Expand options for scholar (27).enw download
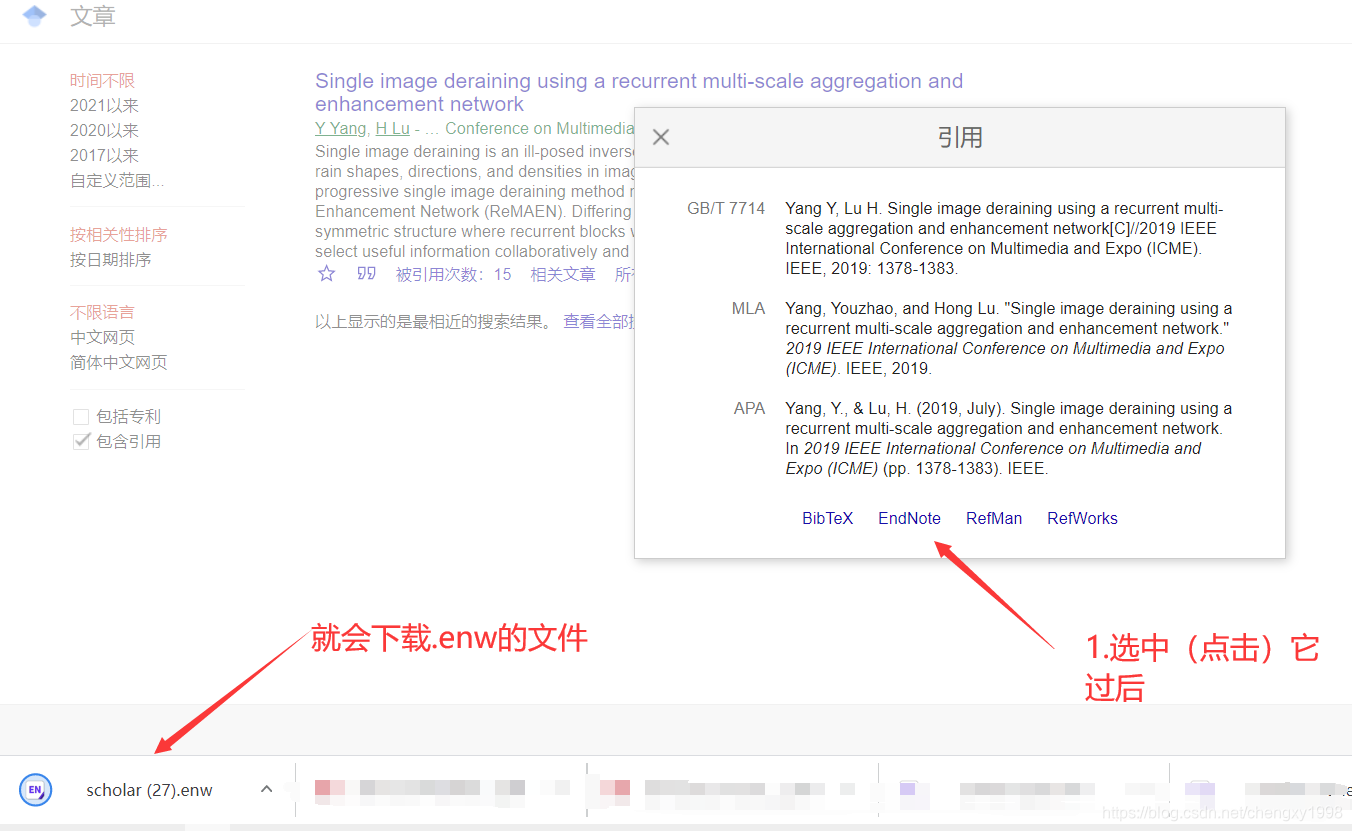The width and height of the screenshot is (1352, 831). 266,789
